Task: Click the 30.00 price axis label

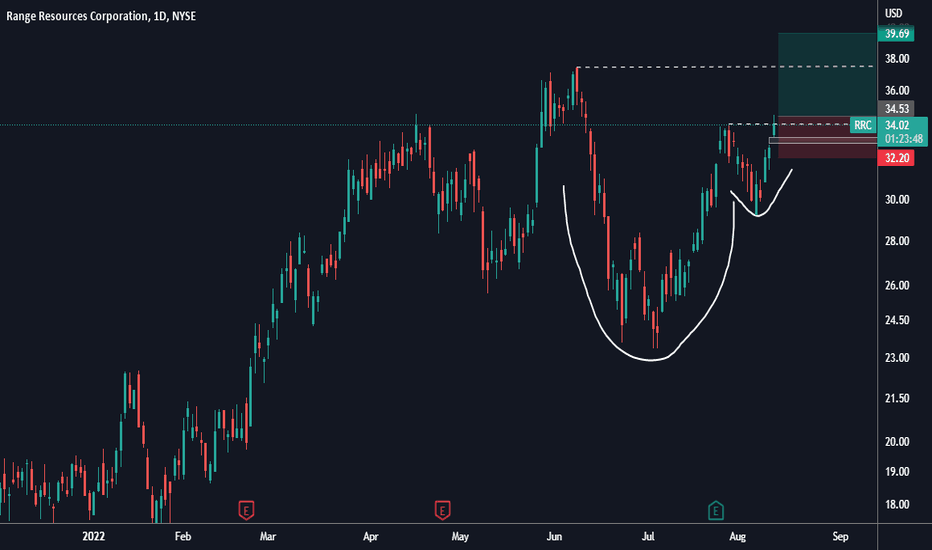Action: 897,199
